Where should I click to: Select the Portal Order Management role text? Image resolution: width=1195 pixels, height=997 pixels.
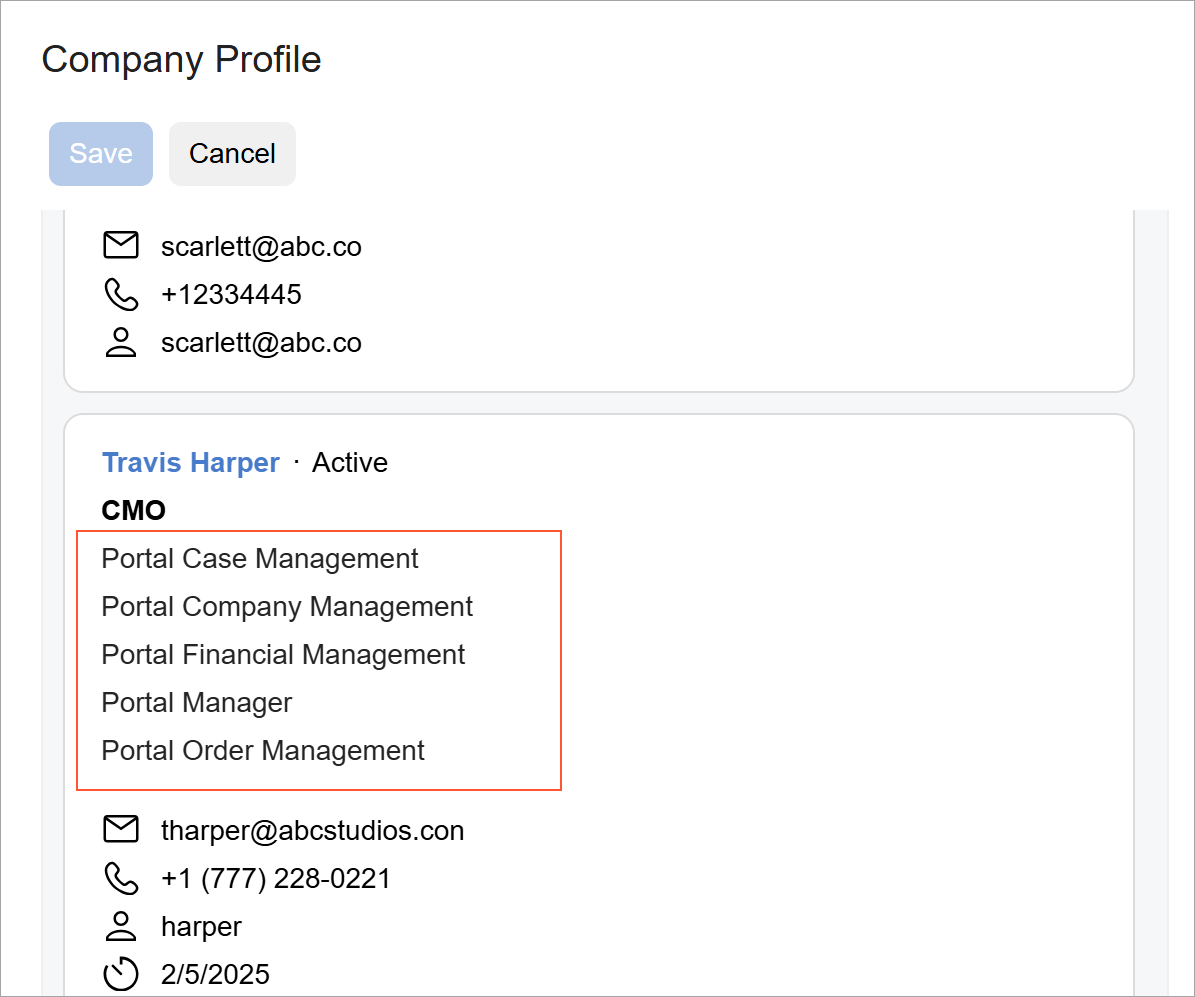(263, 751)
